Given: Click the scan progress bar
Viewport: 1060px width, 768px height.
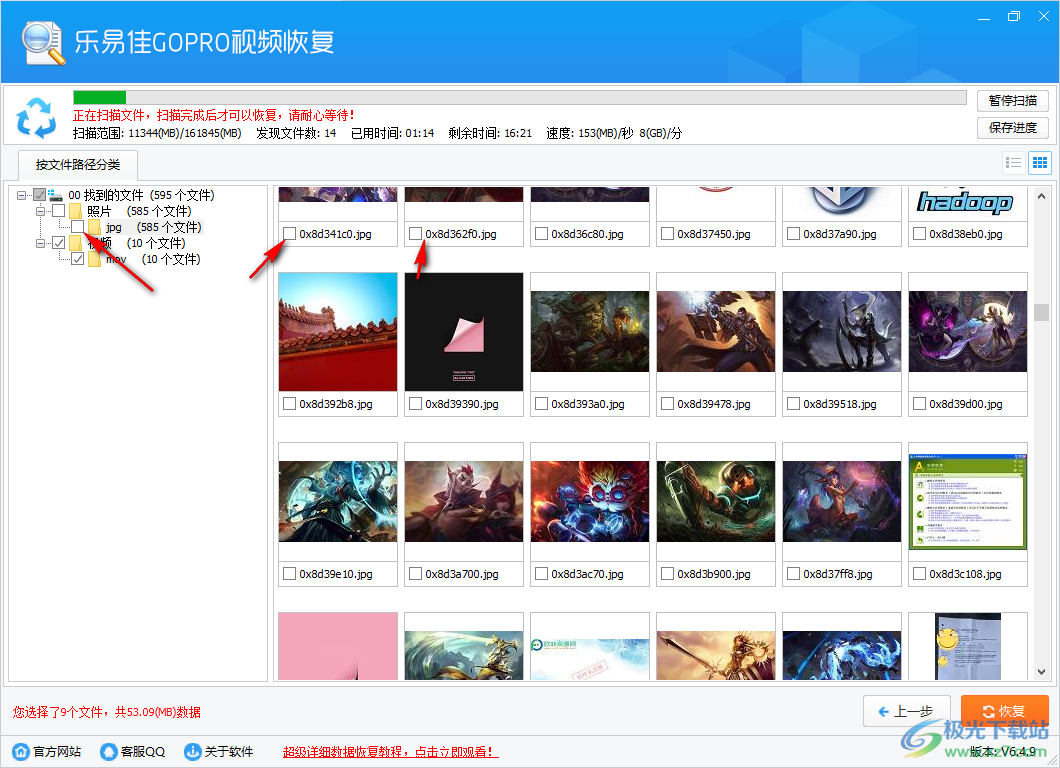Looking at the screenshot, I should tap(519, 97).
